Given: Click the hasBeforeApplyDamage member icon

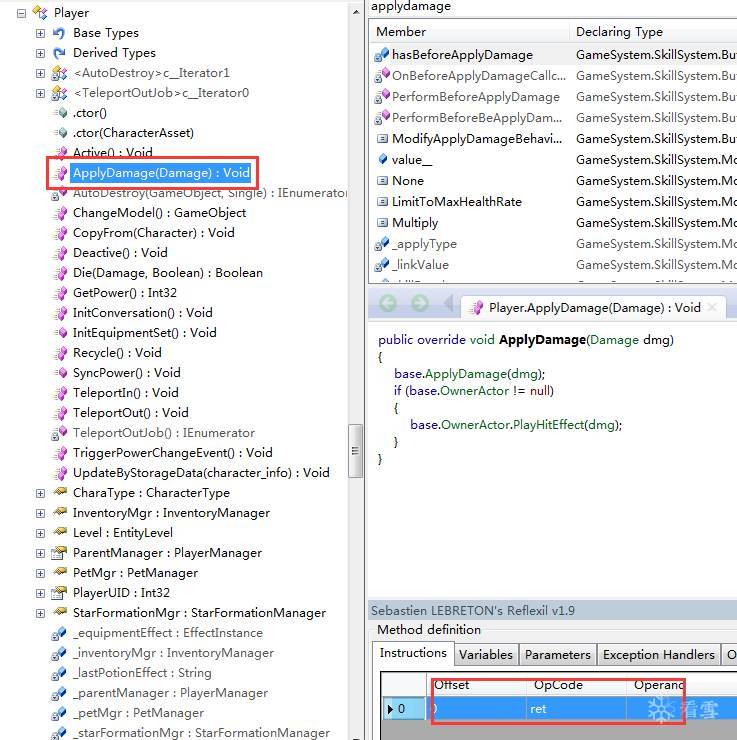Looking at the screenshot, I should pos(381,55).
